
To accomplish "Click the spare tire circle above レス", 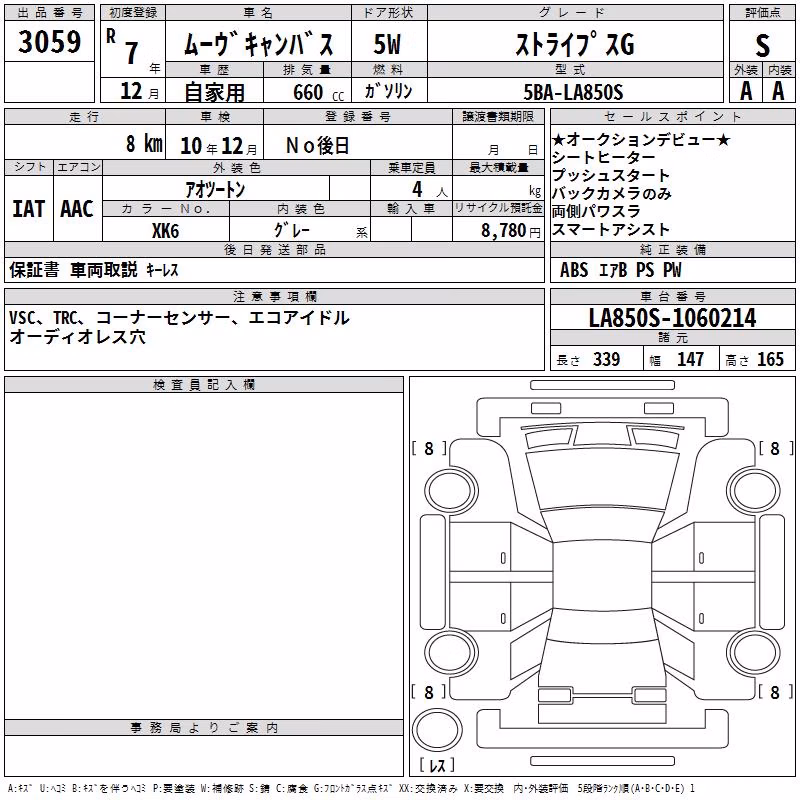I will point(437,730).
